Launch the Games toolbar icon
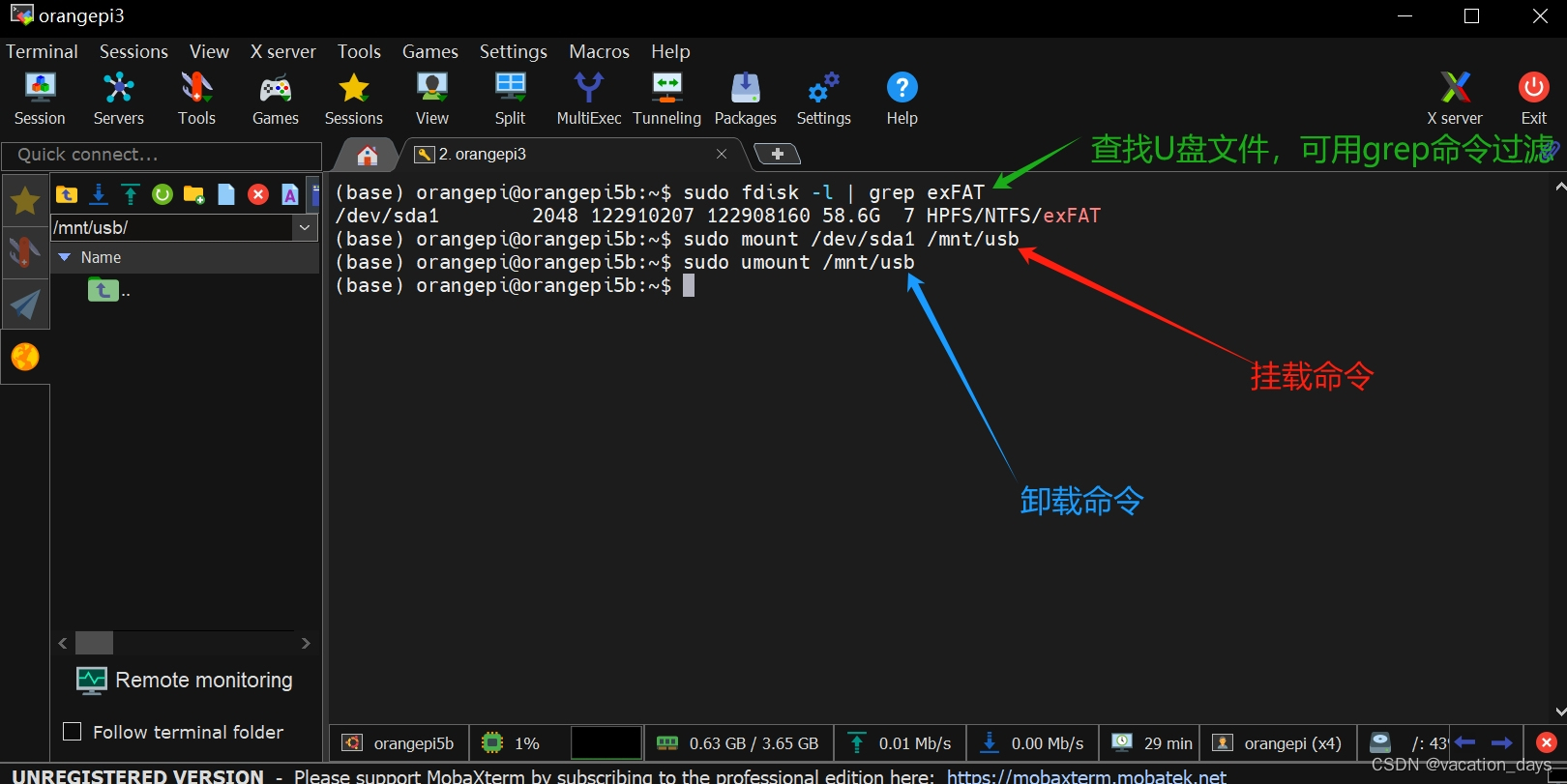This screenshot has width=1567, height=784. click(276, 100)
